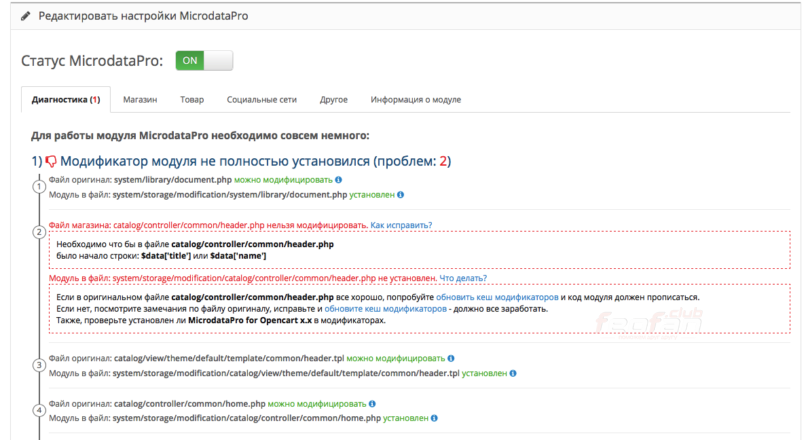Open the Другое tab
The height and width of the screenshot is (440, 806).
[x=334, y=100]
